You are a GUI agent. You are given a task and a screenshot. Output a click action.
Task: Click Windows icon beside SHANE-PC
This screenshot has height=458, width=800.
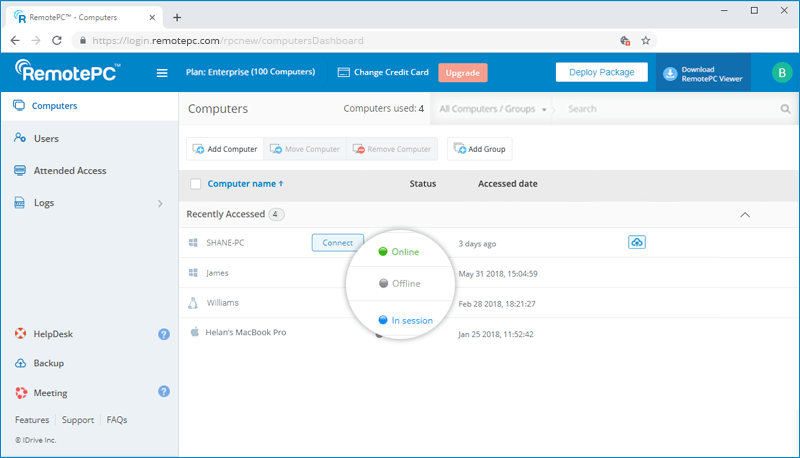(x=193, y=243)
